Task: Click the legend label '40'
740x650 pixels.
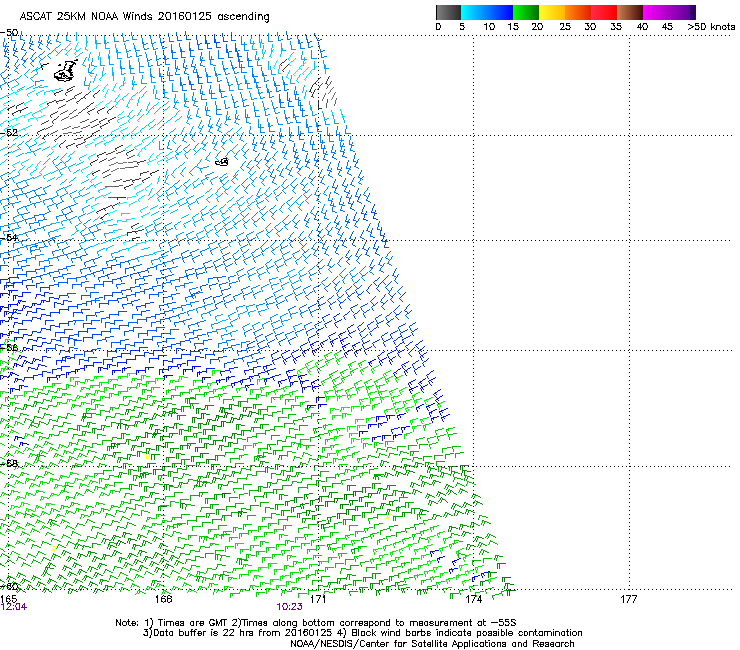Action: pos(642,27)
